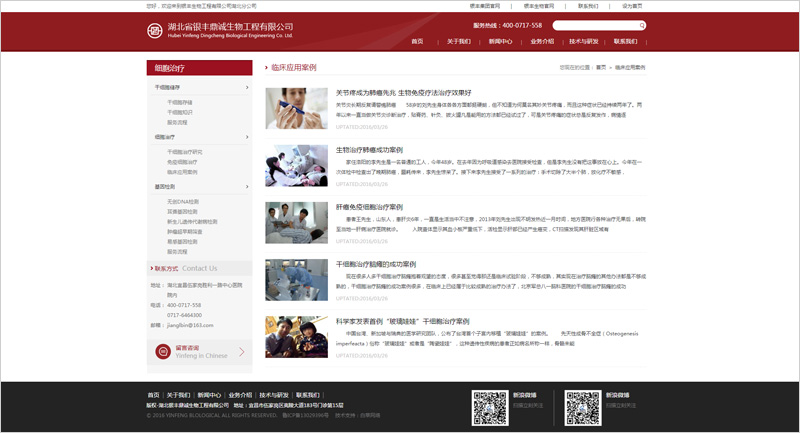This screenshot has height=433, width=800.
Task: Go to 技术与研发 navigation menu item
Action: (x=584, y=42)
